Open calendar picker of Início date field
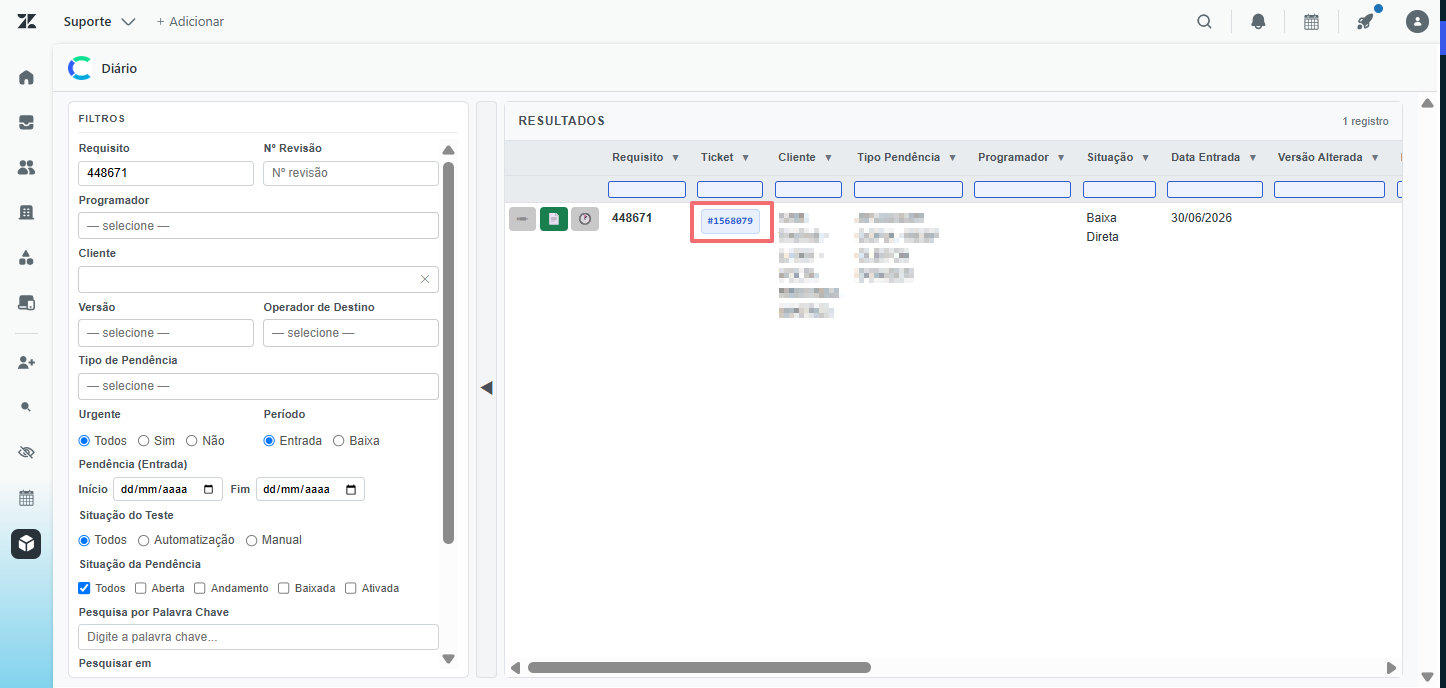The height and width of the screenshot is (688, 1446). coord(208,490)
